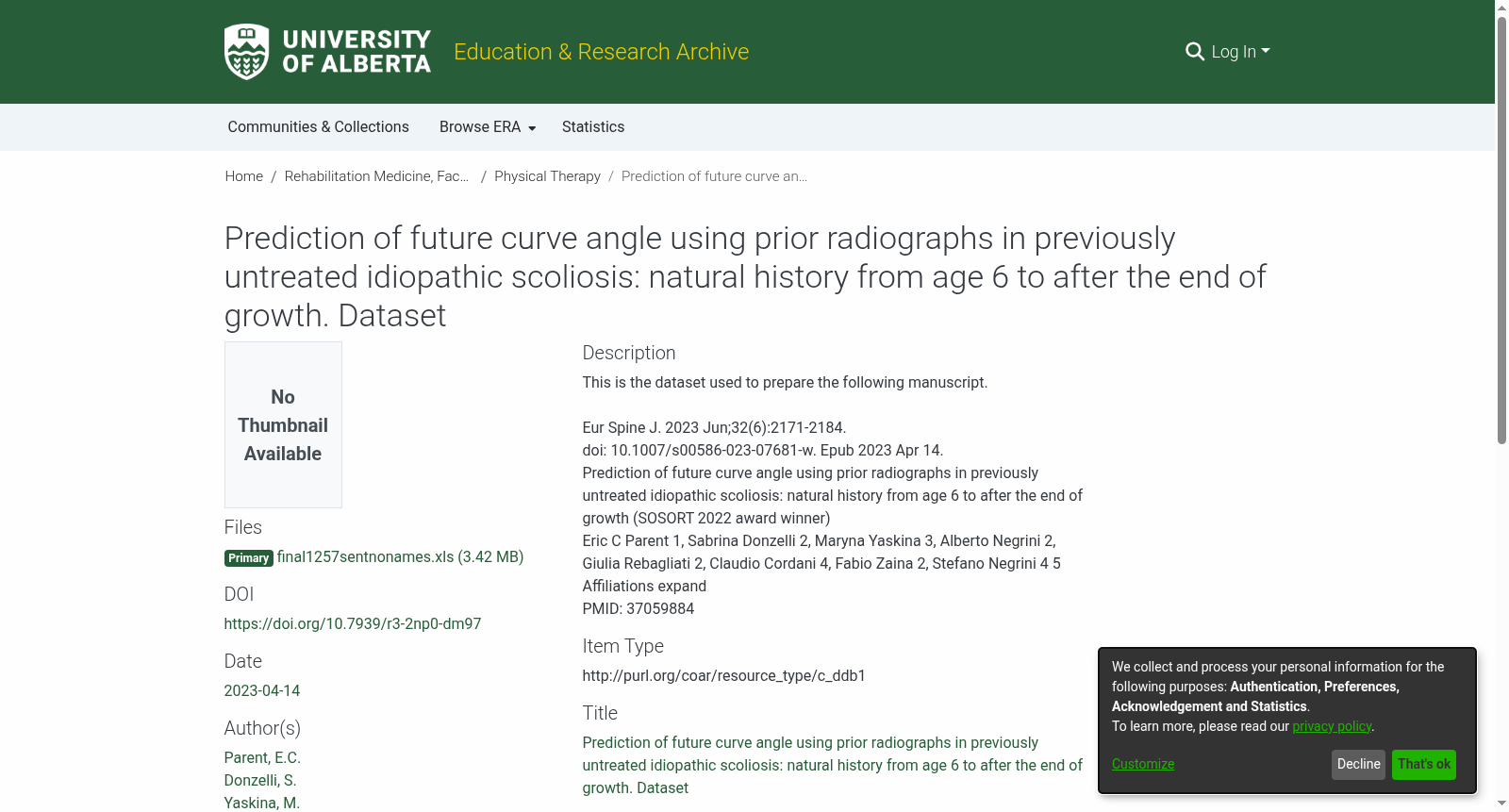Click the page vertical scrollbar

1501,230
